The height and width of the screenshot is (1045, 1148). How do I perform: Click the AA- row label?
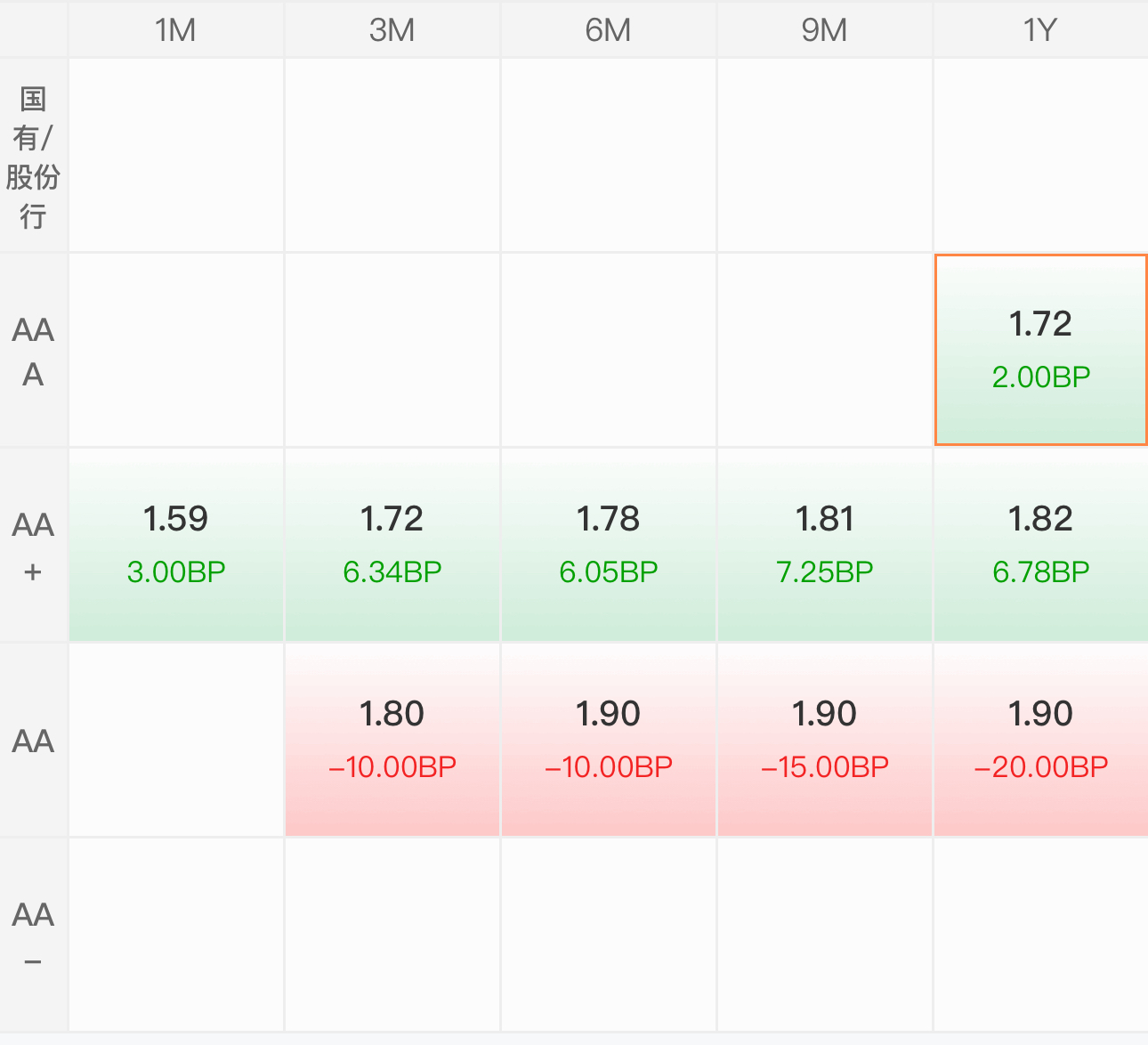tap(33, 936)
